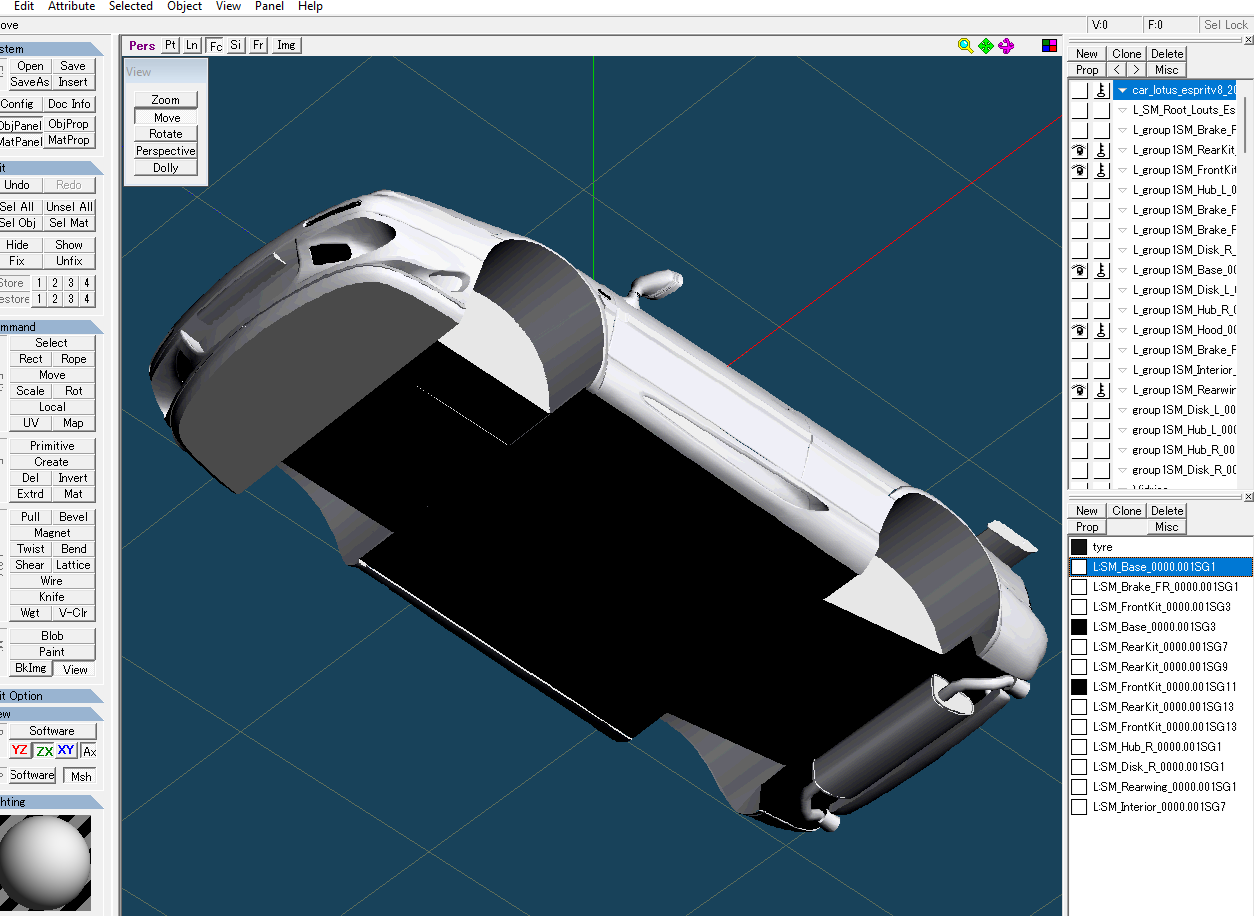Collapse the car_lotus_espritv8 root tree node
Image resolution: width=1254 pixels, height=916 pixels.
click(1122, 90)
